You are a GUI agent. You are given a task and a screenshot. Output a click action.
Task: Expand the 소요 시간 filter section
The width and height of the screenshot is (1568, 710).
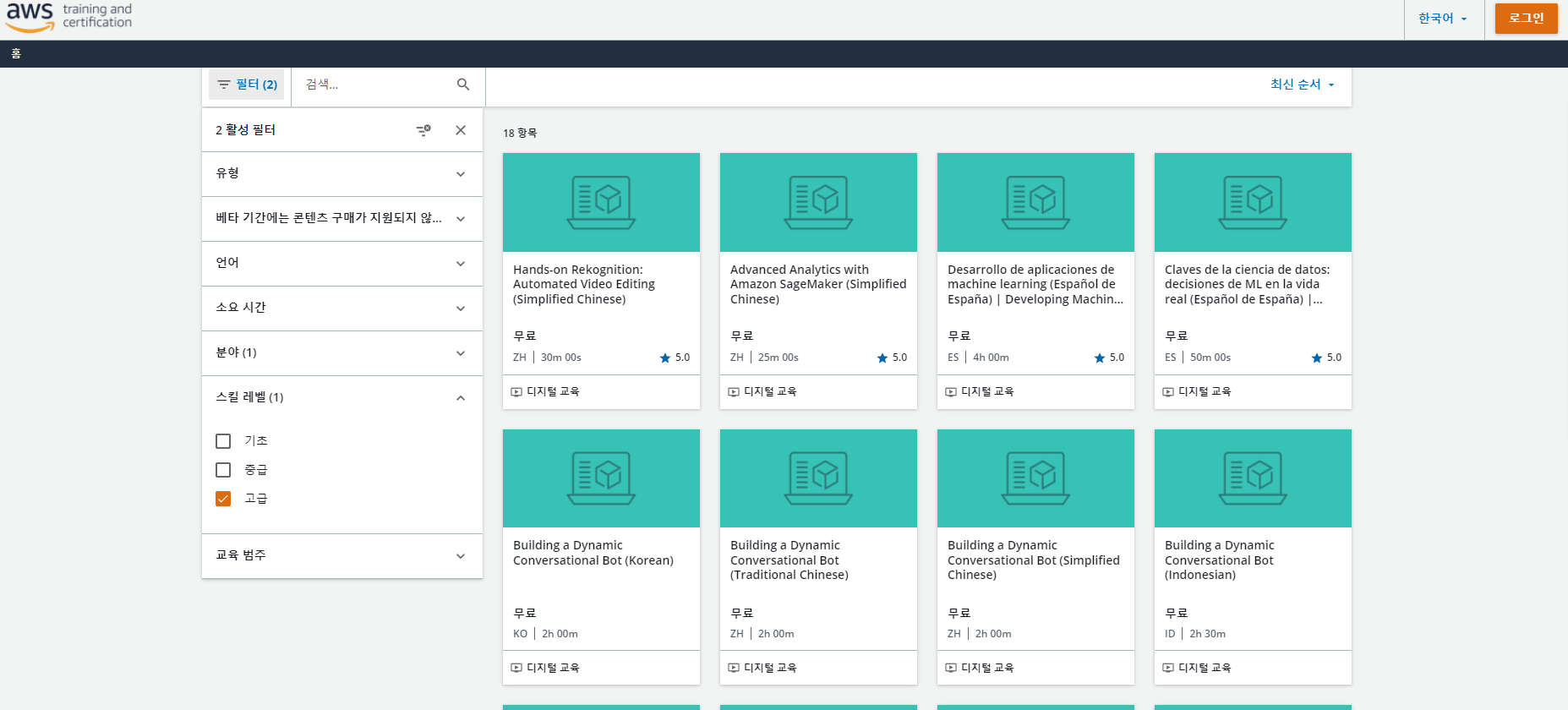pyautogui.click(x=342, y=309)
